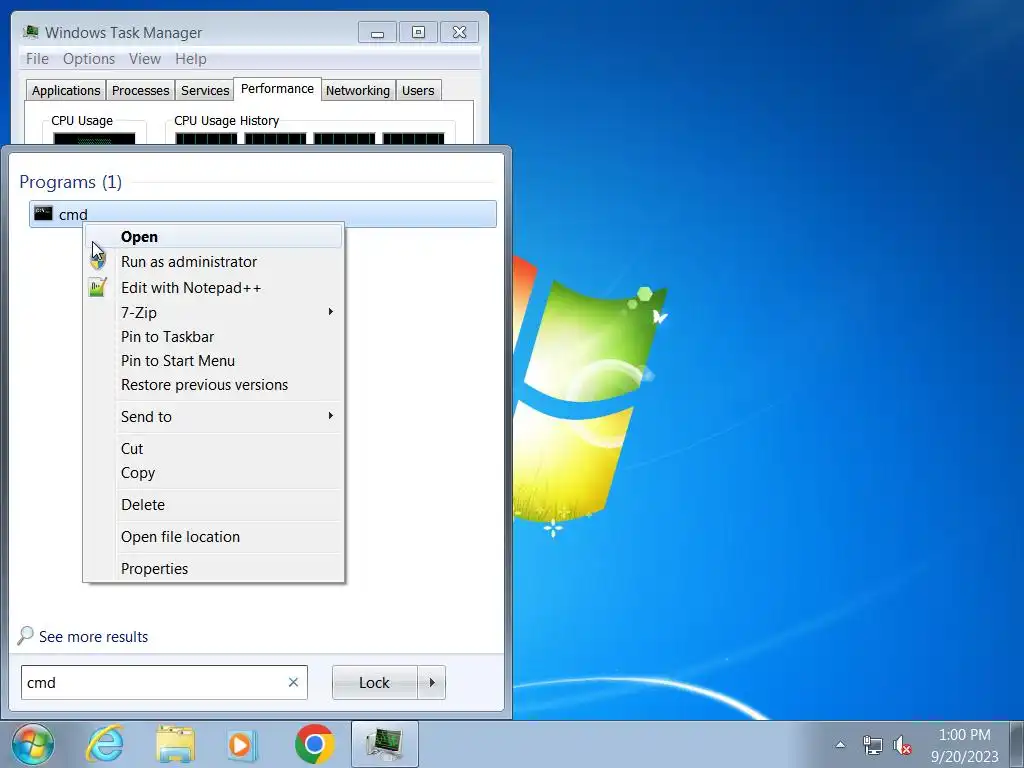
Task: Click the Task Manager title bar icon
Action: (x=31, y=32)
